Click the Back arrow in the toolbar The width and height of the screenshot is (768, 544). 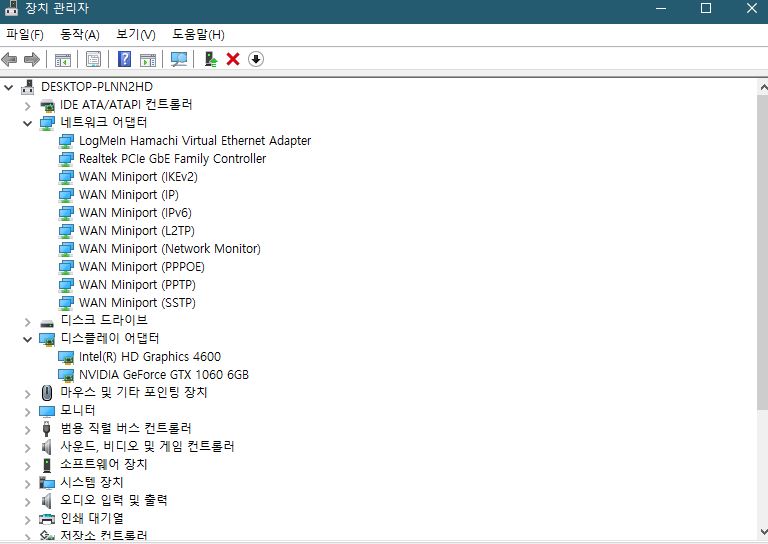tap(10, 59)
